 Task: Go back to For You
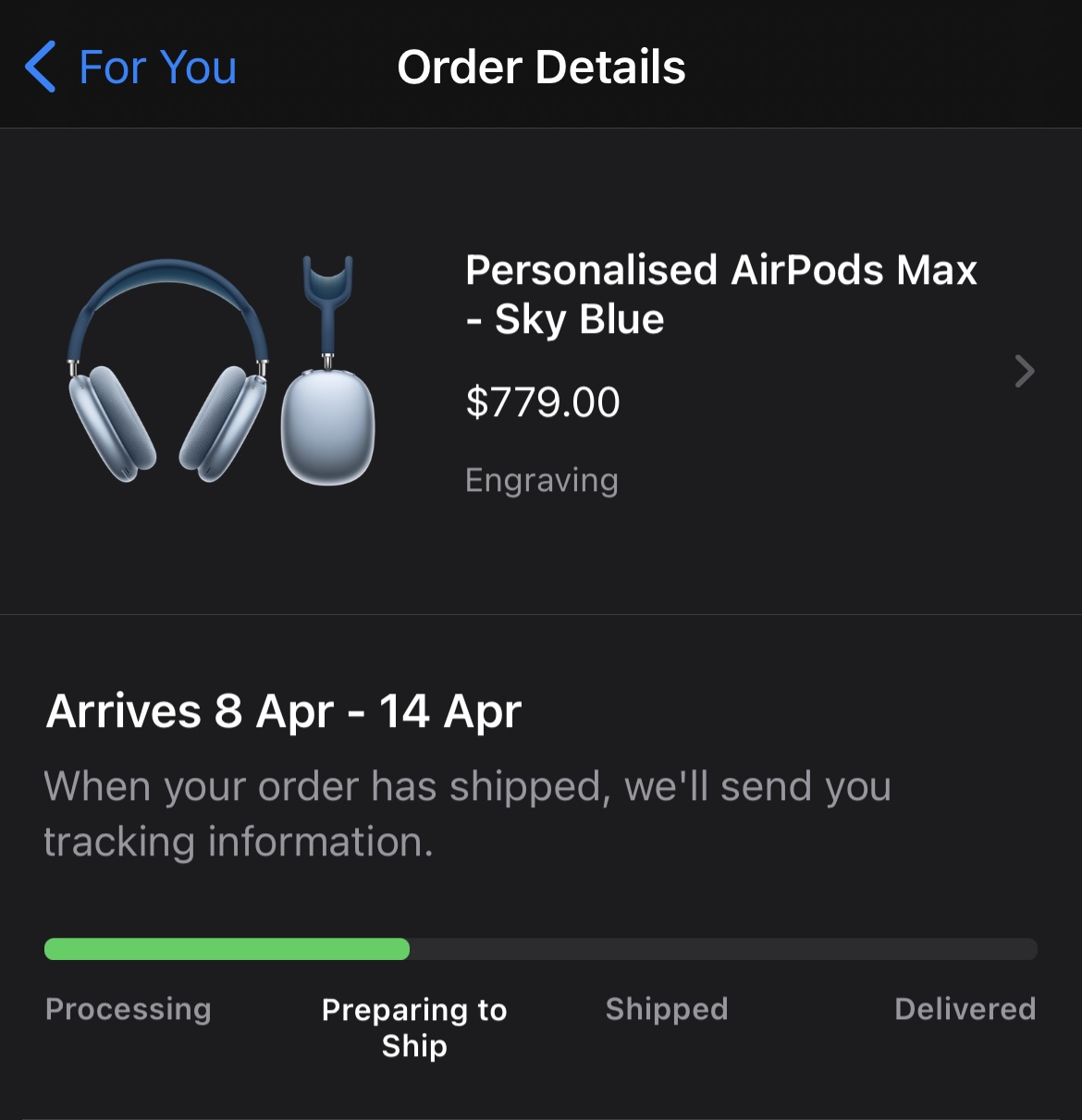pos(157,68)
